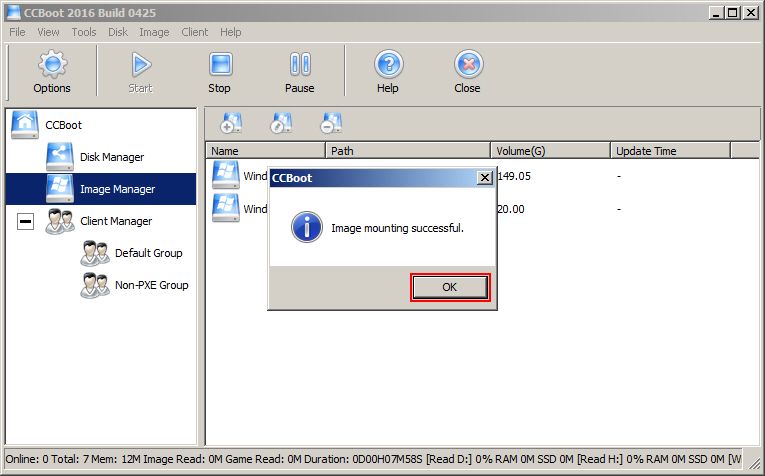Select the image row with volume 20.00
This screenshot has height=476, width=765.
point(483,209)
